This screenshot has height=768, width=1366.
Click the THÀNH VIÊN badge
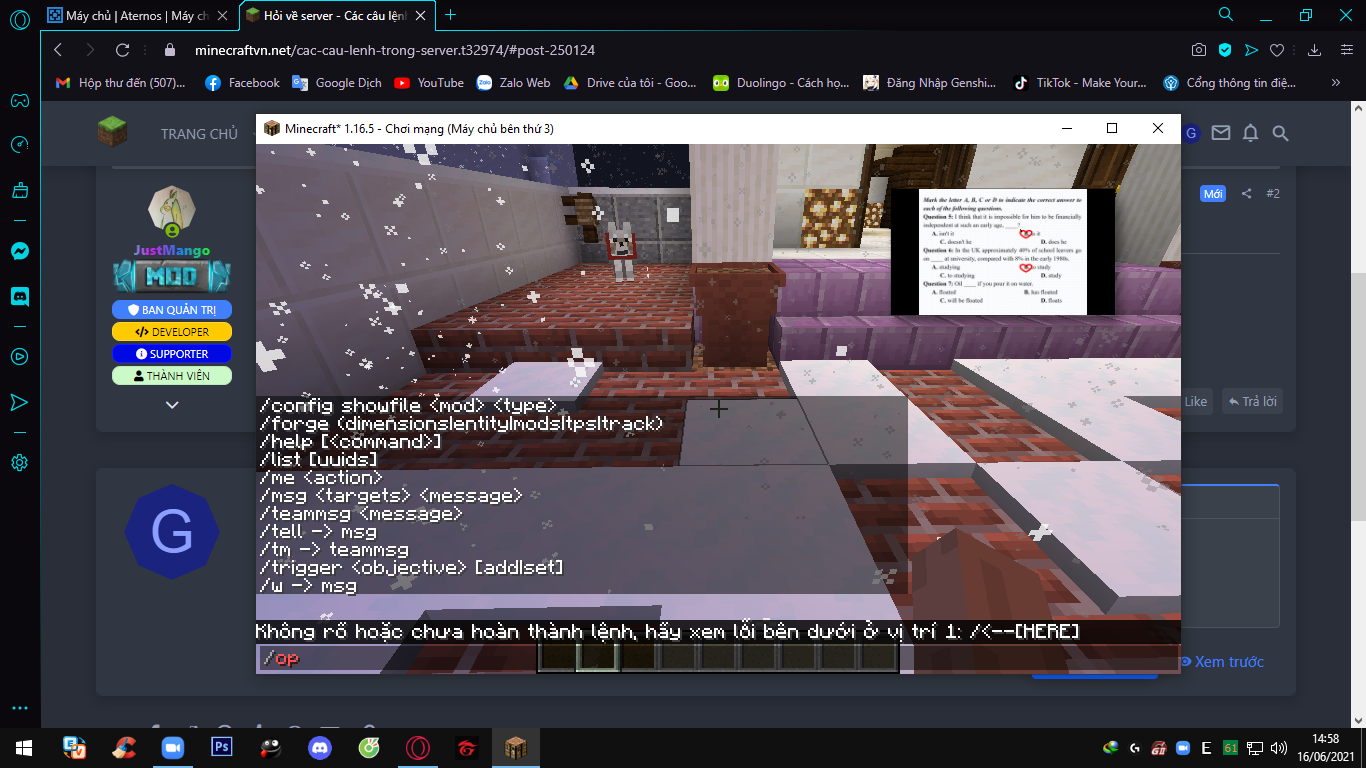click(172, 376)
